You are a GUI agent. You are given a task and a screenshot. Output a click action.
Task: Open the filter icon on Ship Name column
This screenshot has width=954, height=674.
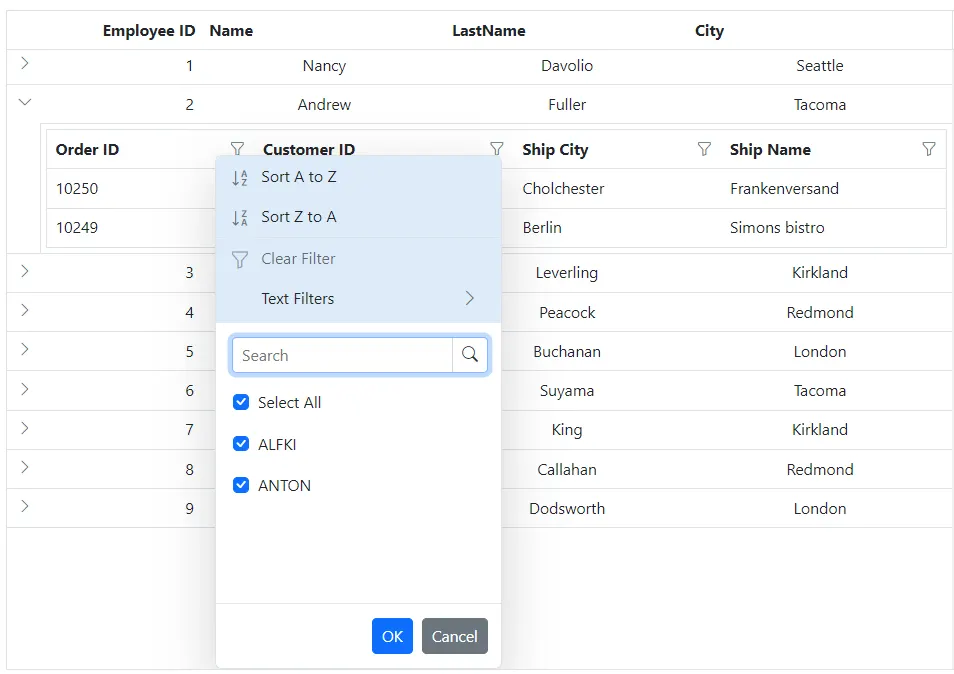929,148
